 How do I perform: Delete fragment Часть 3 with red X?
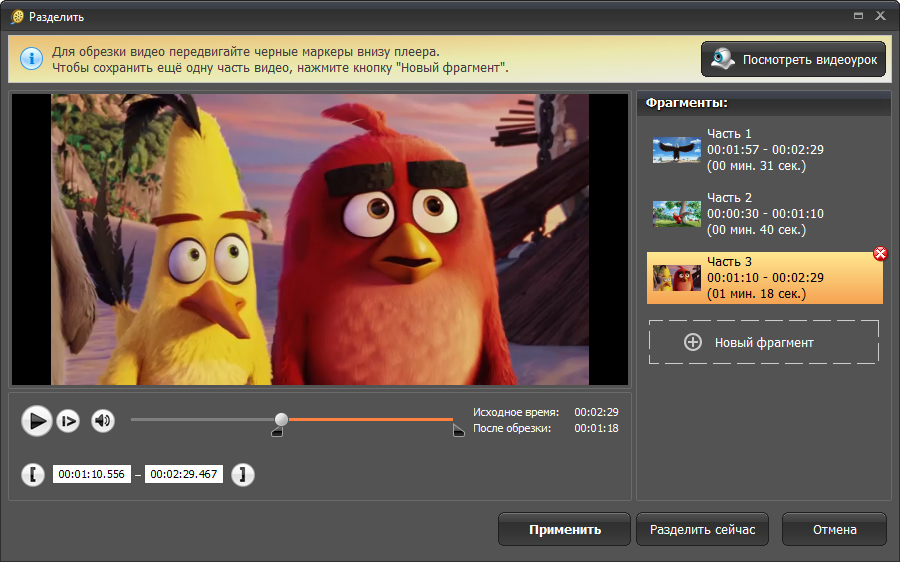pyautogui.click(x=880, y=254)
